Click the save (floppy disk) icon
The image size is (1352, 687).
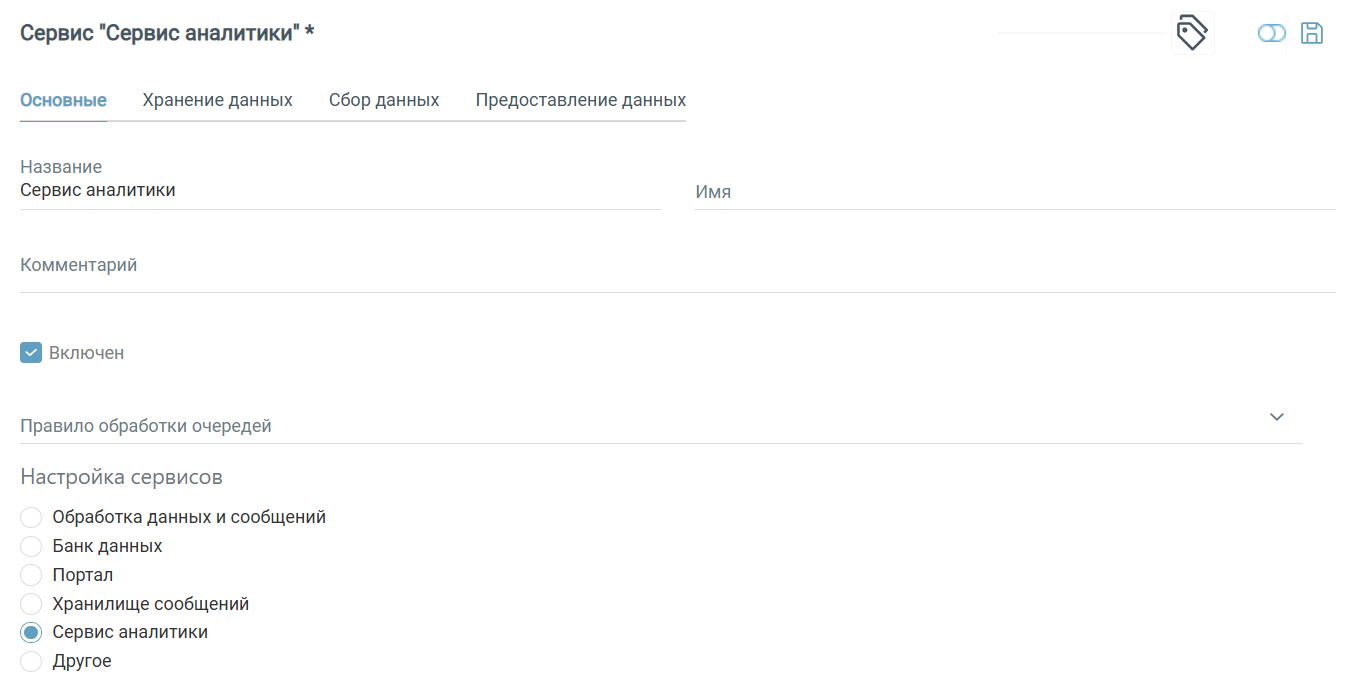(x=1312, y=32)
